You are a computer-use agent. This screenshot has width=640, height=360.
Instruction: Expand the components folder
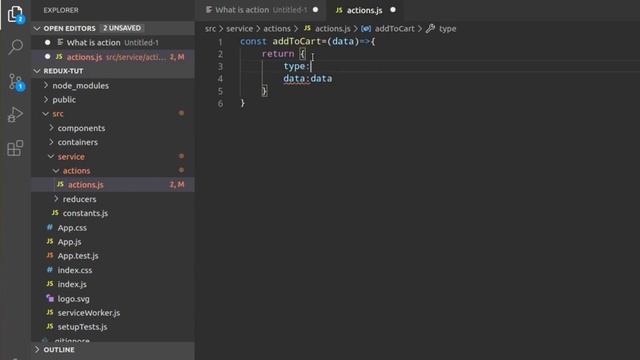(51, 128)
